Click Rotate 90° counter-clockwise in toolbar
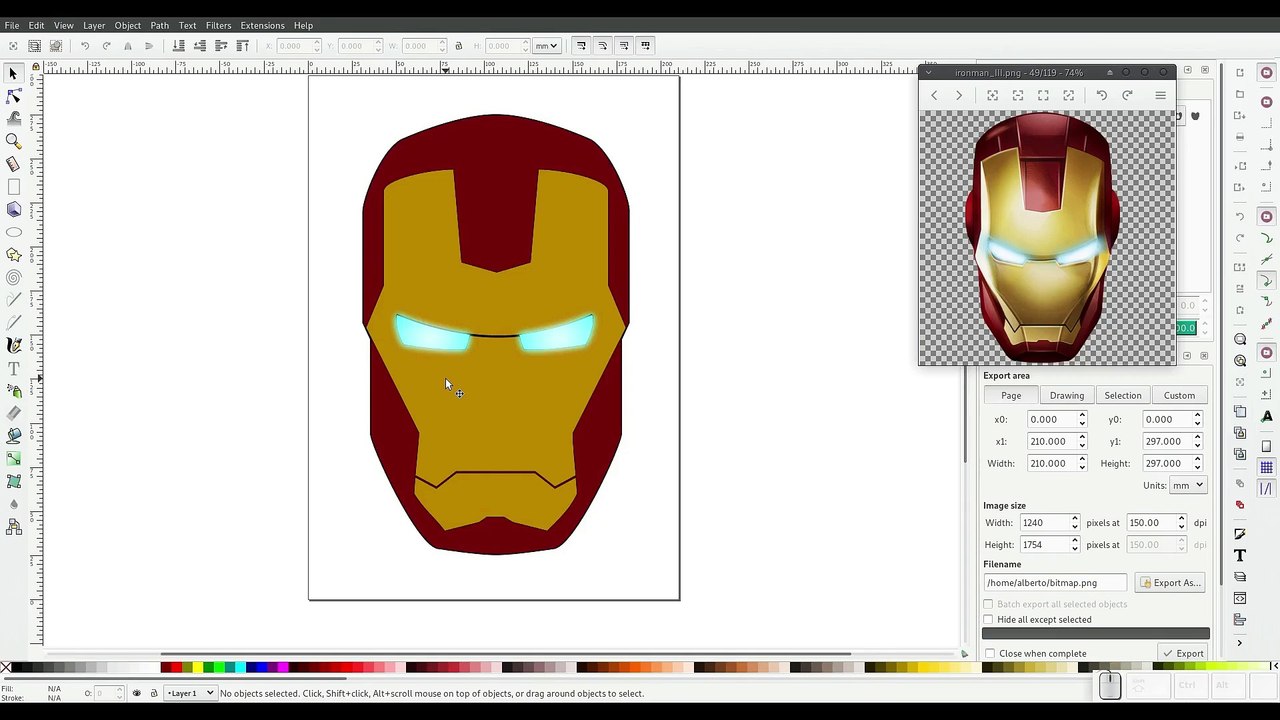The image size is (1280, 720). (84, 46)
